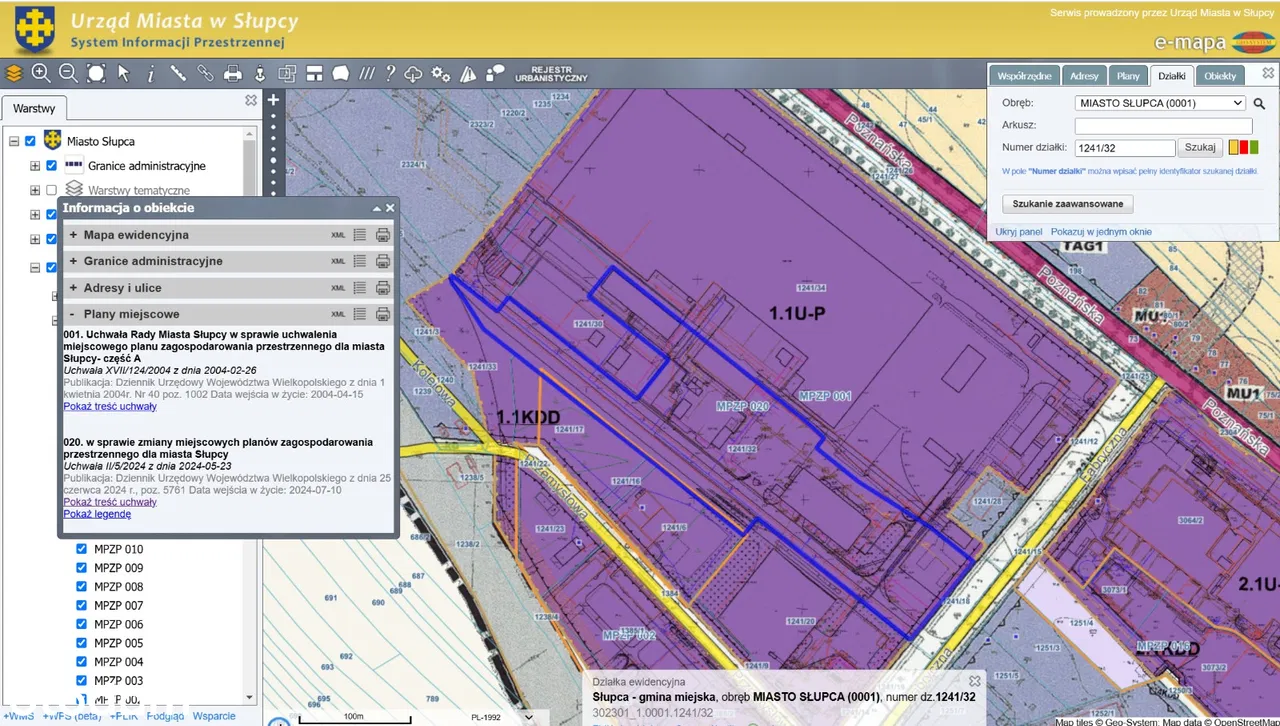
Task: Switch to the Adresy search tab
Action: 1084,76
